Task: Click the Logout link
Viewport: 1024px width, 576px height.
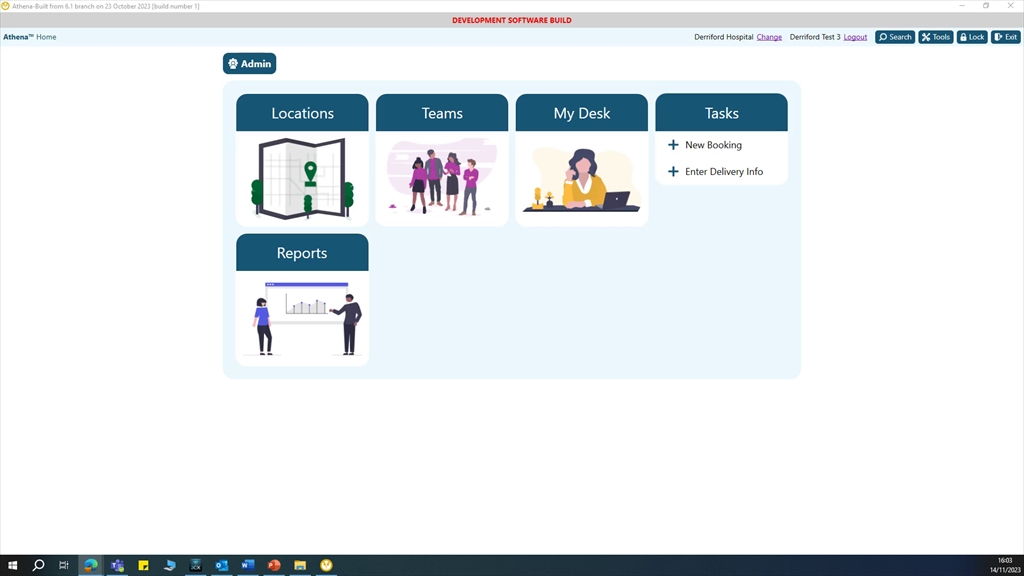Action: (x=855, y=37)
